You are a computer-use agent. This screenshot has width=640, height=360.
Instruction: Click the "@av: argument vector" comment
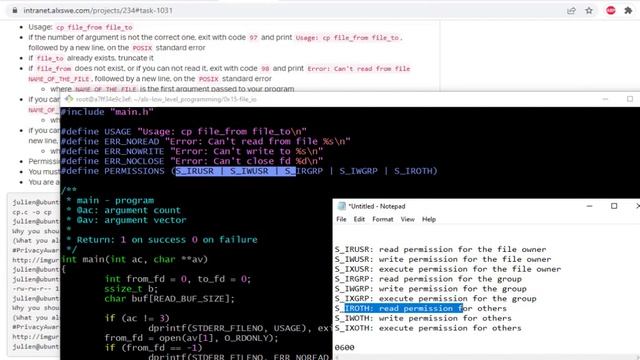pyautogui.click(x=131, y=220)
